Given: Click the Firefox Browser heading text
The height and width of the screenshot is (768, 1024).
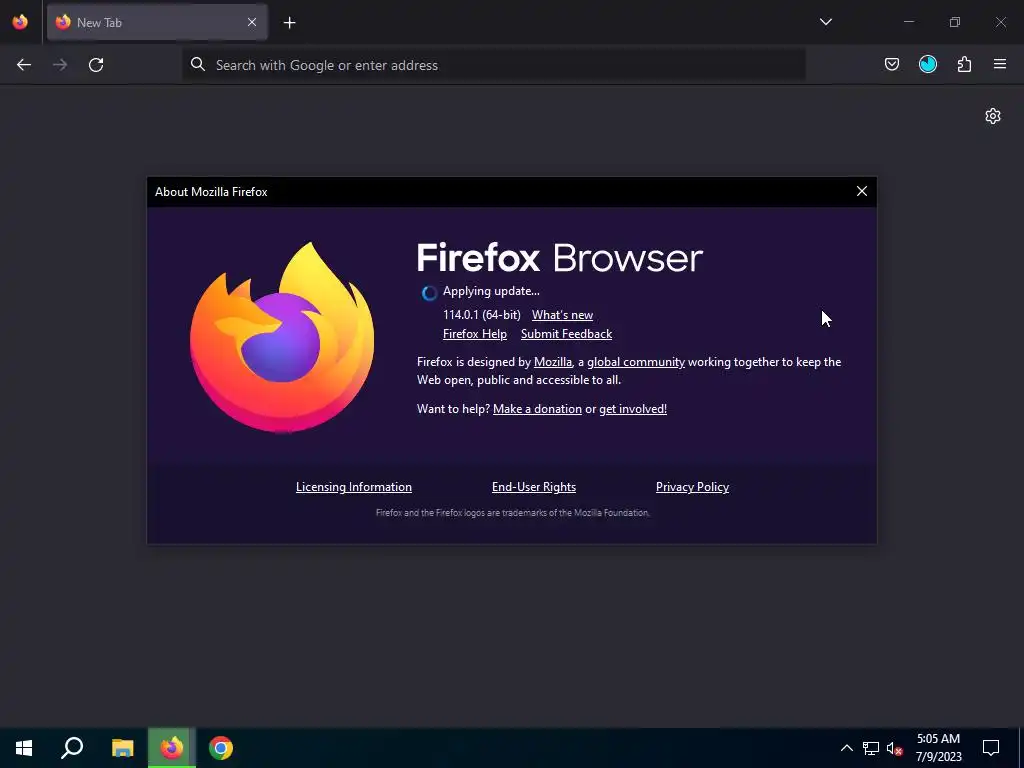Looking at the screenshot, I should pyautogui.click(x=560, y=258).
